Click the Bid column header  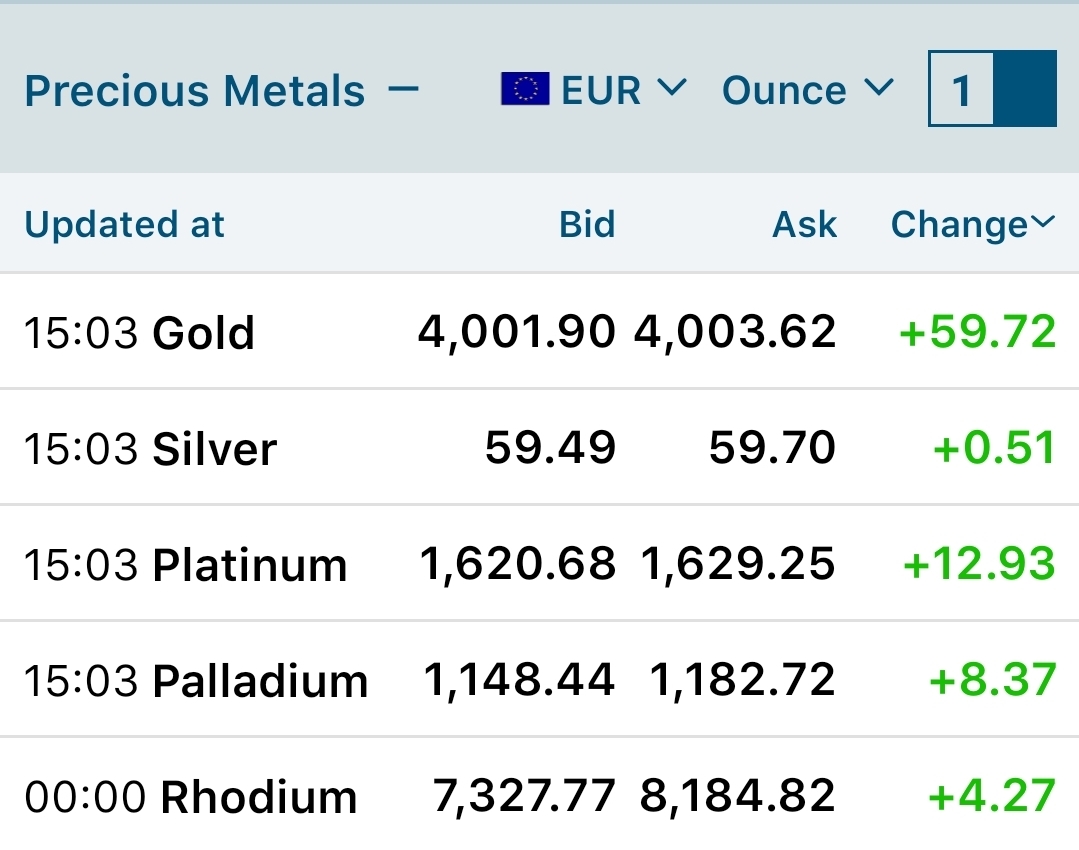587,224
